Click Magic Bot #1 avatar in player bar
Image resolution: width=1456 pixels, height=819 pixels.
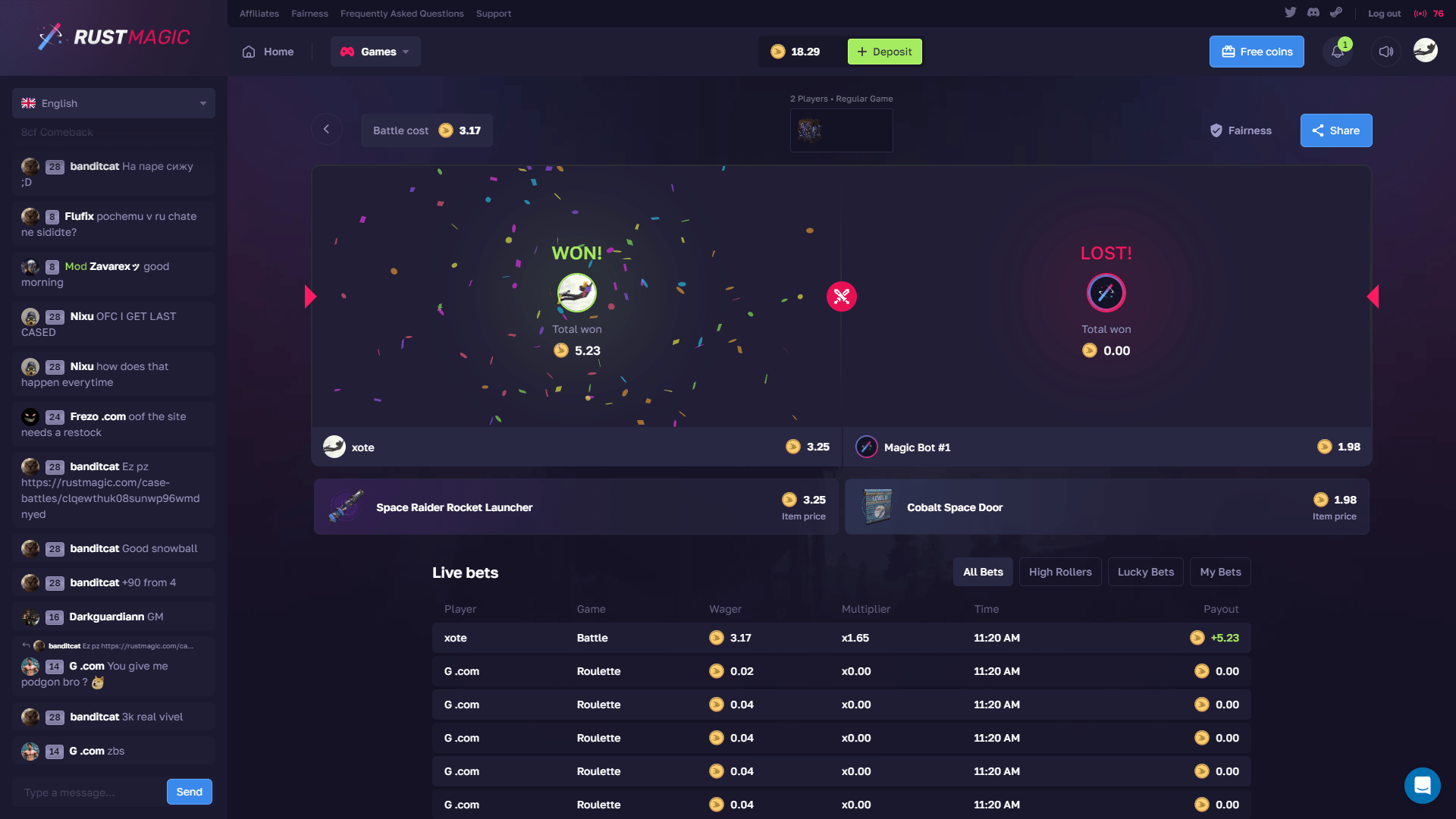tap(867, 447)
